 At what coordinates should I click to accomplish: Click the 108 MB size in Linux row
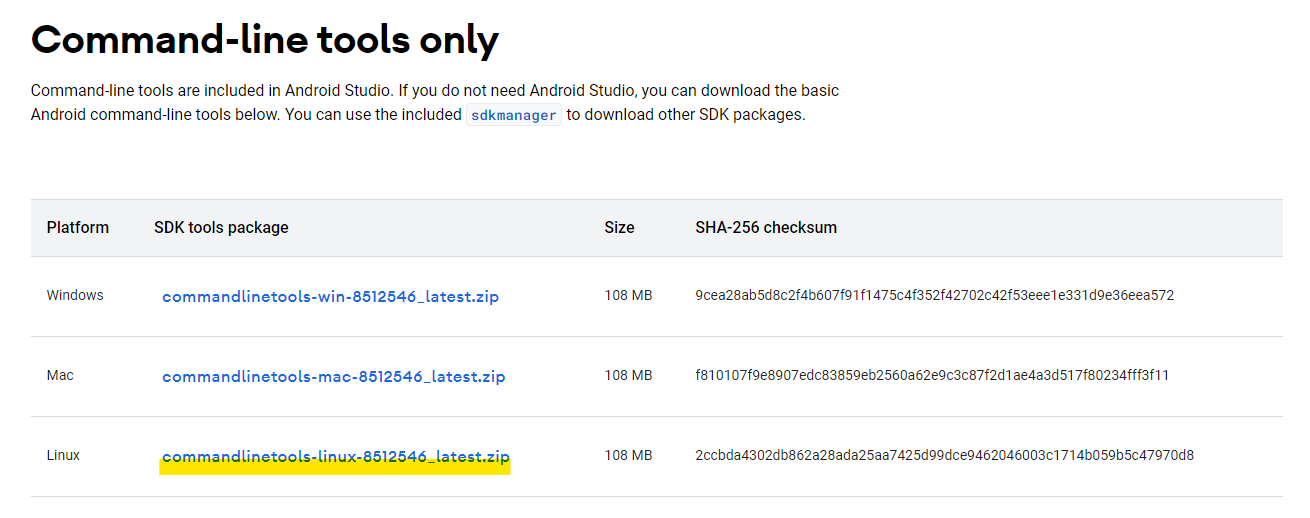(628, 456)
